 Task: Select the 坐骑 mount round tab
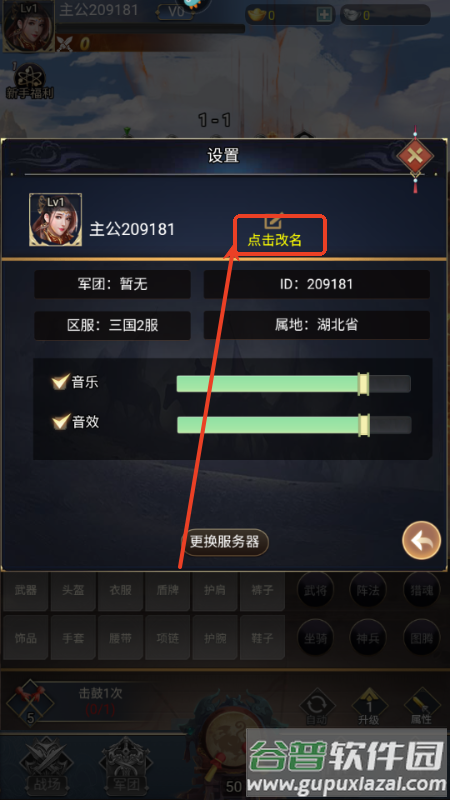[316, 638]
